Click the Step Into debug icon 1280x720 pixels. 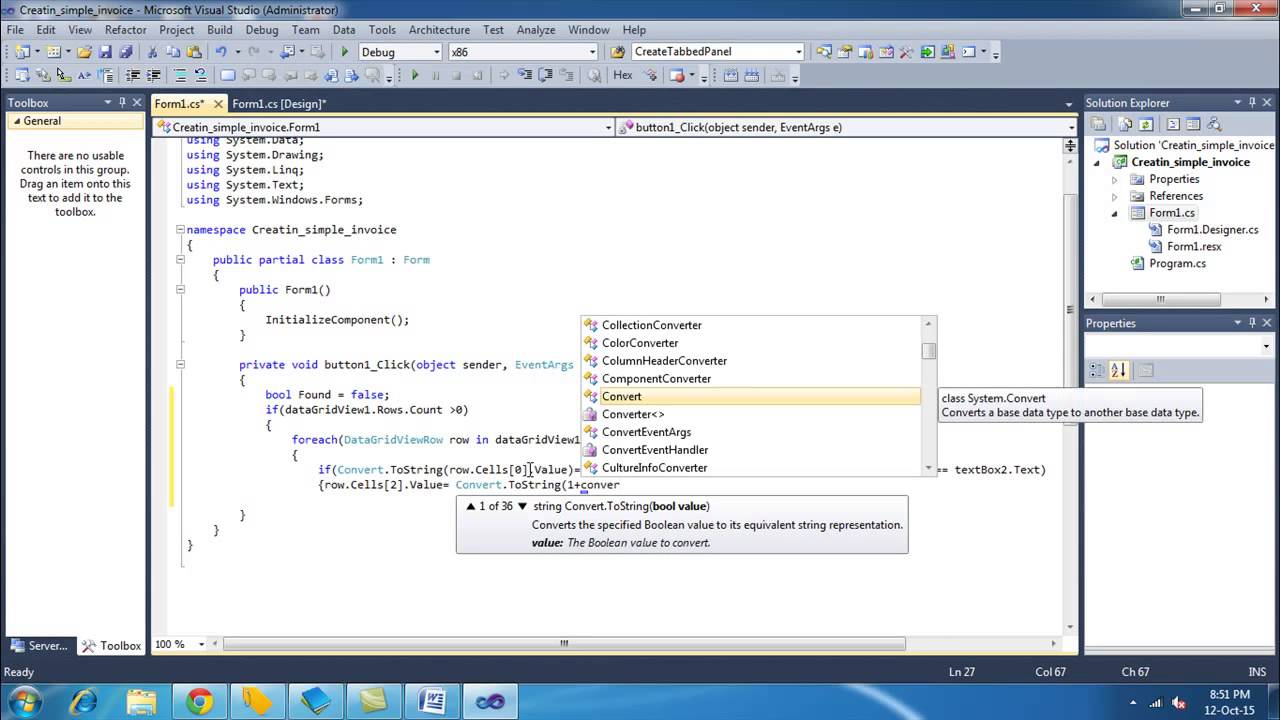(x=524, y=75)
